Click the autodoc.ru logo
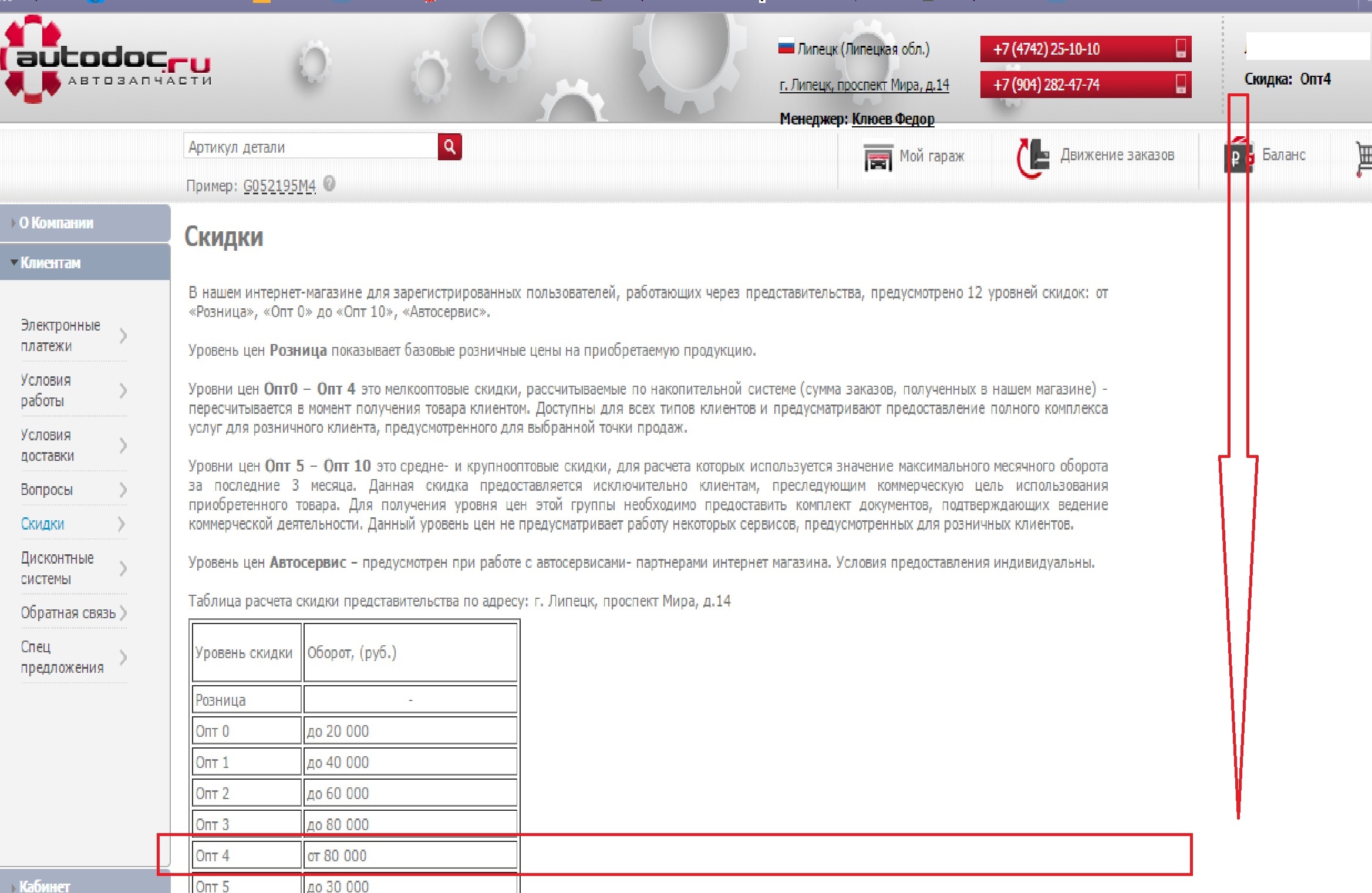The image size is (1372, 893). click(106, 59)
